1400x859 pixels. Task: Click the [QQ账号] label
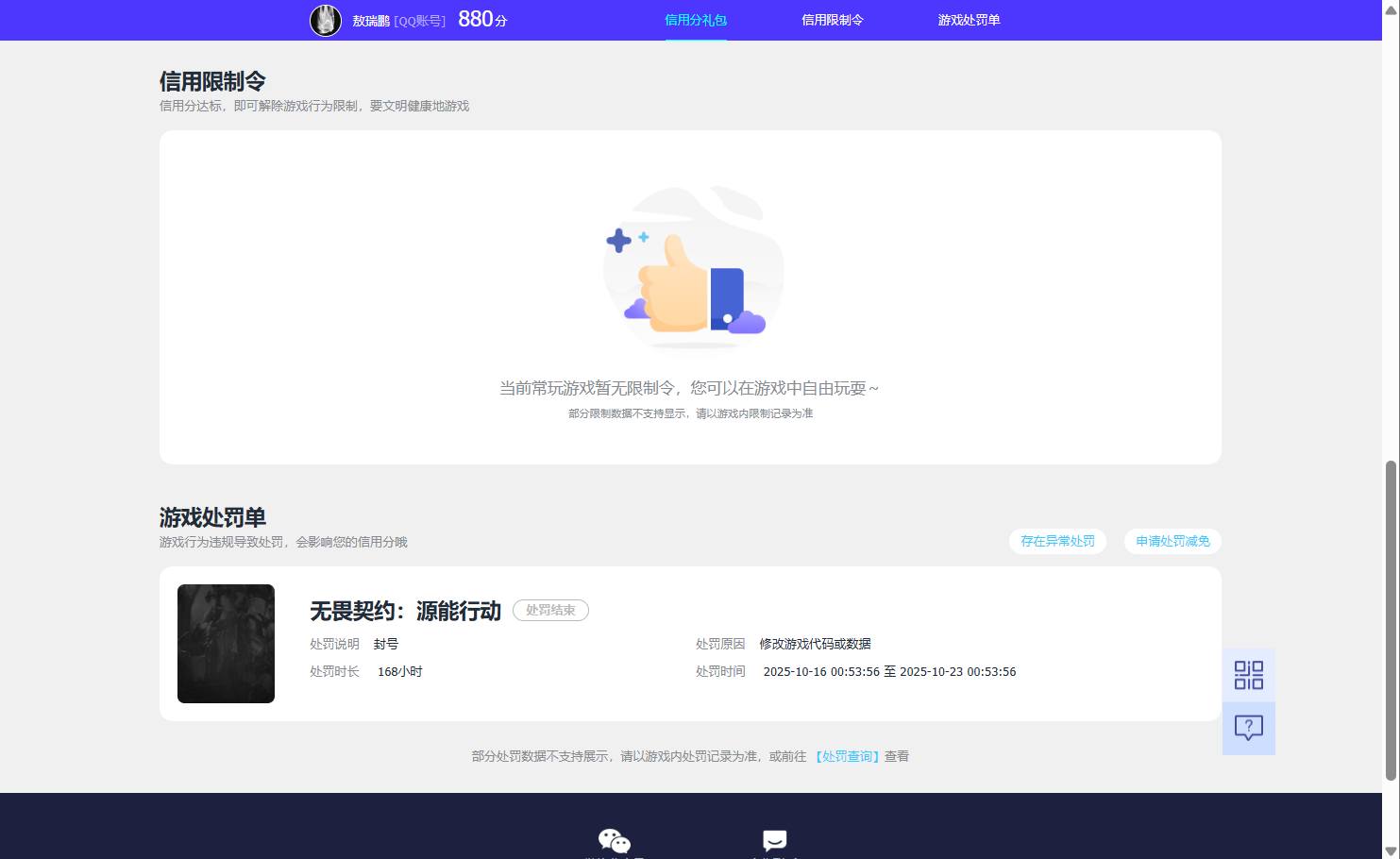tap(420, 21)
